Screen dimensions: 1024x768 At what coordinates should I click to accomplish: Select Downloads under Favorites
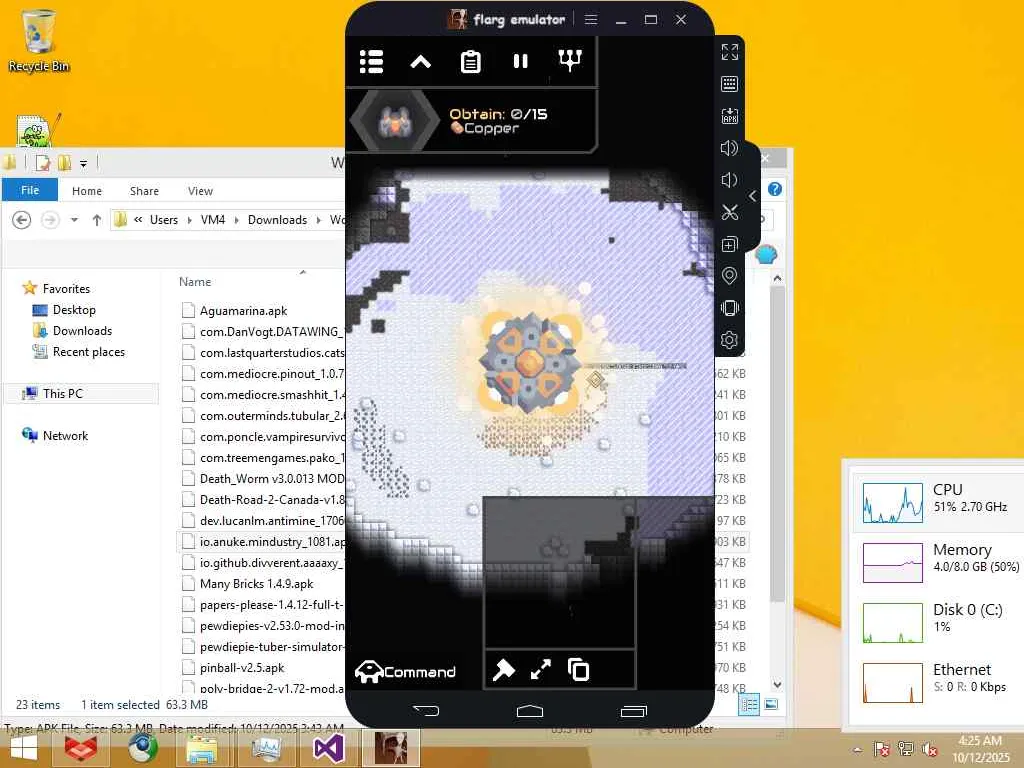pos(82,331)
